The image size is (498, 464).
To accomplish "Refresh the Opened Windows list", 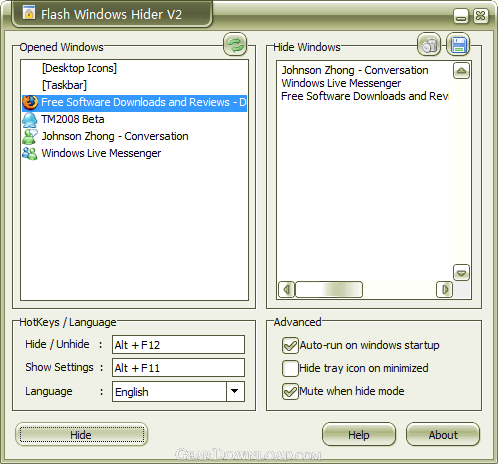I will pos(235,44).
